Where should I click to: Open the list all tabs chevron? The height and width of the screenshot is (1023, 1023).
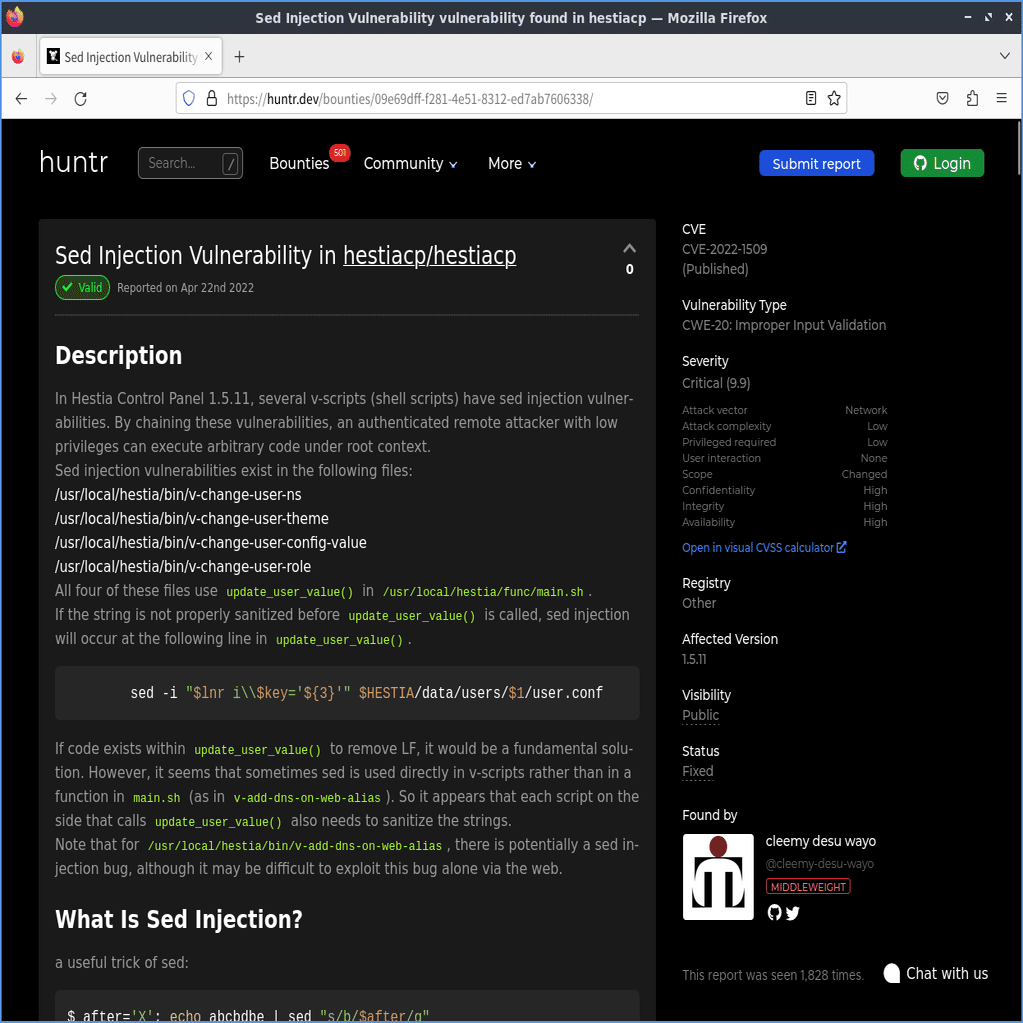pos(1005,56)
